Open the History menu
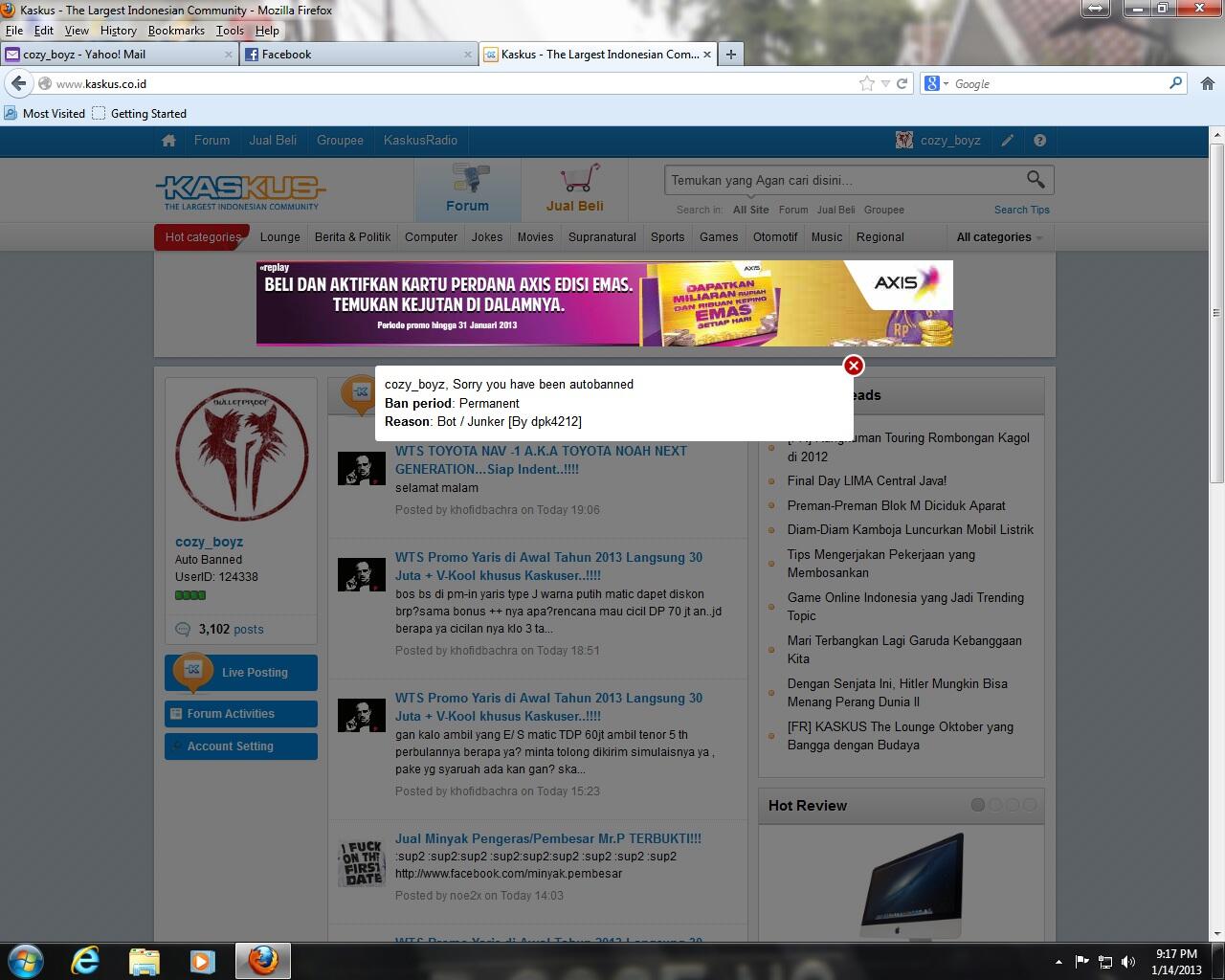This screenshot has height=980, width=1225. 119,31
